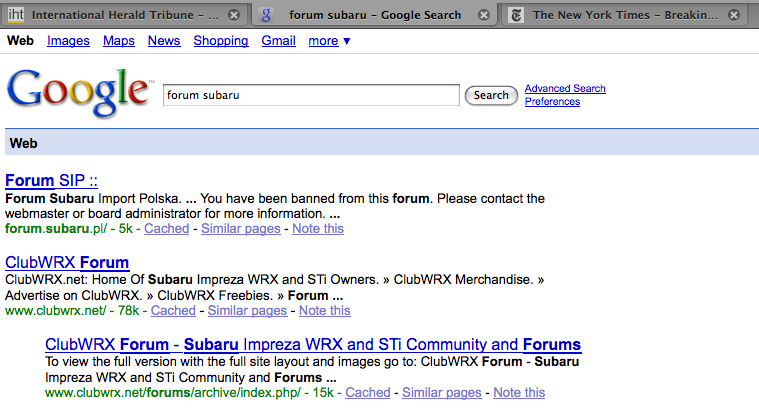759x417 pixels.
Task: Open the Advanced Search link
Action: [565, 89]
